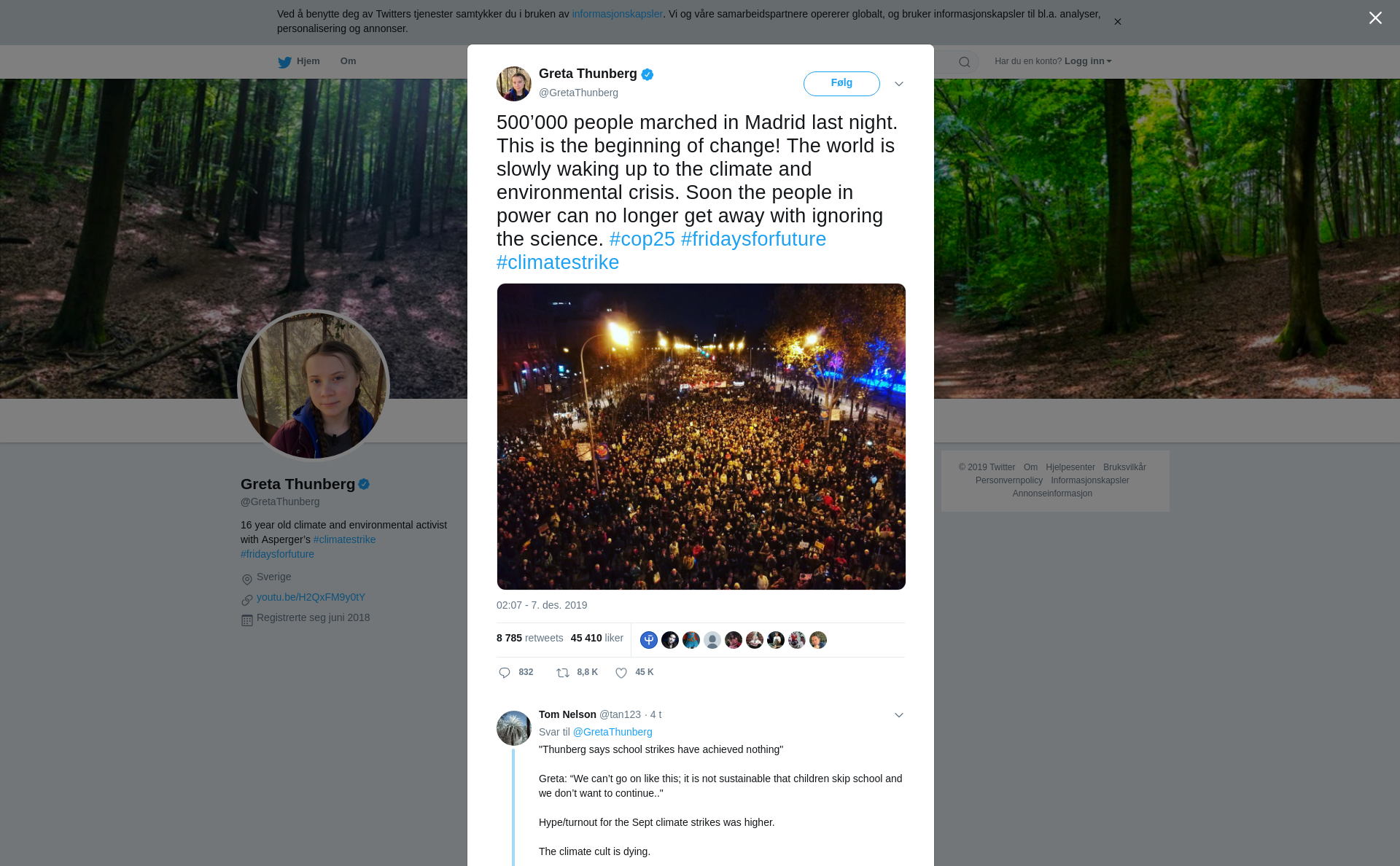Expand options chevron on Tom Nelson's reply
Image resolution: width=1400 pixels, height=866 pixels.
tap(899, 715)
